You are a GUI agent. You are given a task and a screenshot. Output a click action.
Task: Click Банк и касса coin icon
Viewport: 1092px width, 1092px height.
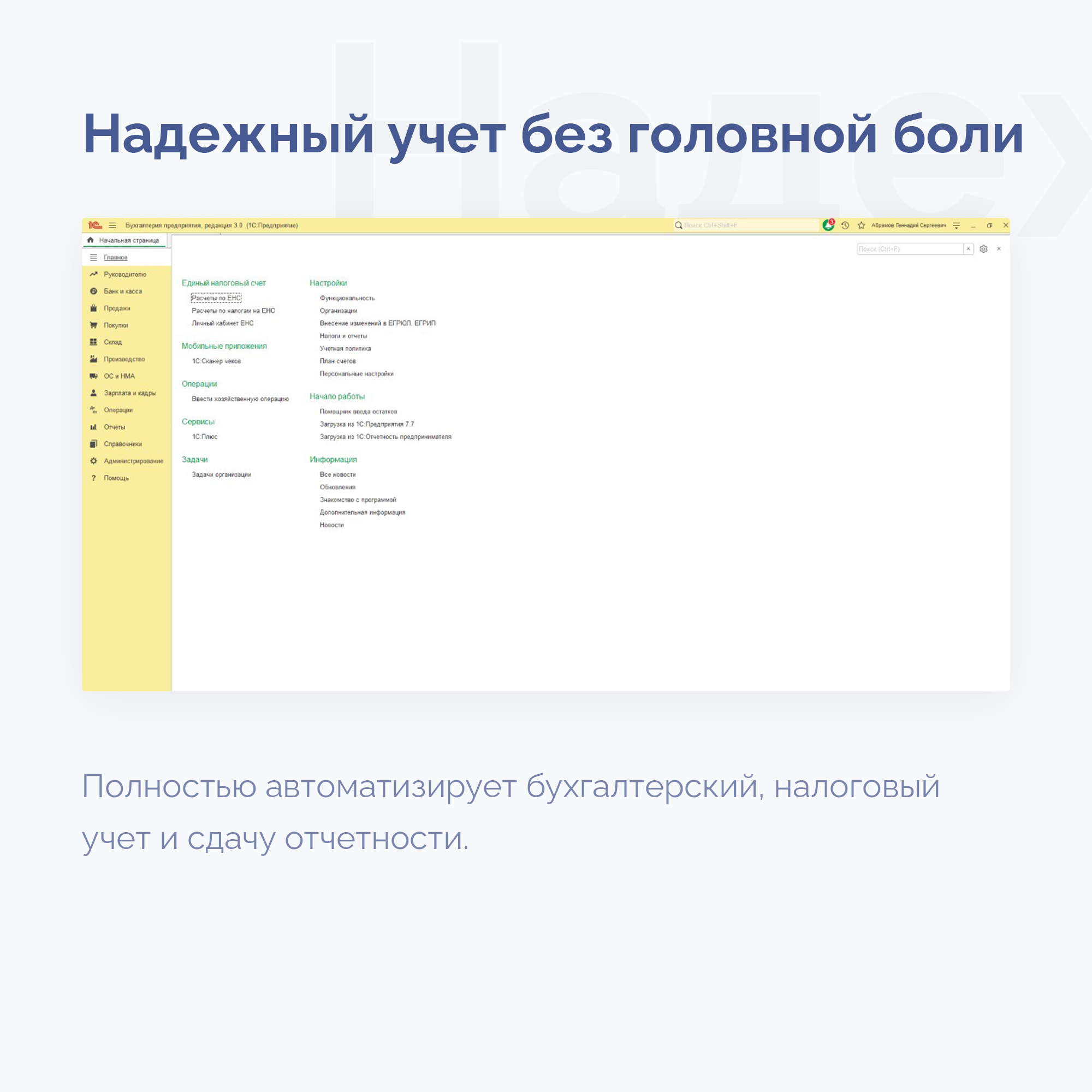click(x=94, y=292)
